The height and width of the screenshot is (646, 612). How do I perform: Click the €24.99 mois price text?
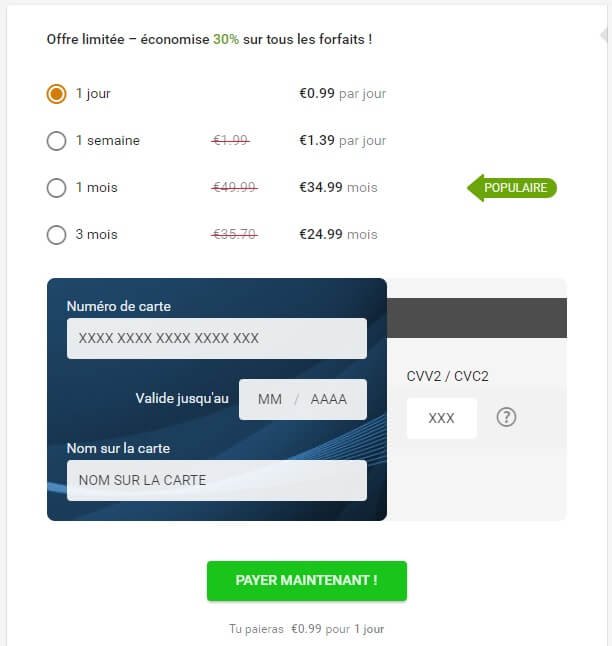tap(338, 234)
